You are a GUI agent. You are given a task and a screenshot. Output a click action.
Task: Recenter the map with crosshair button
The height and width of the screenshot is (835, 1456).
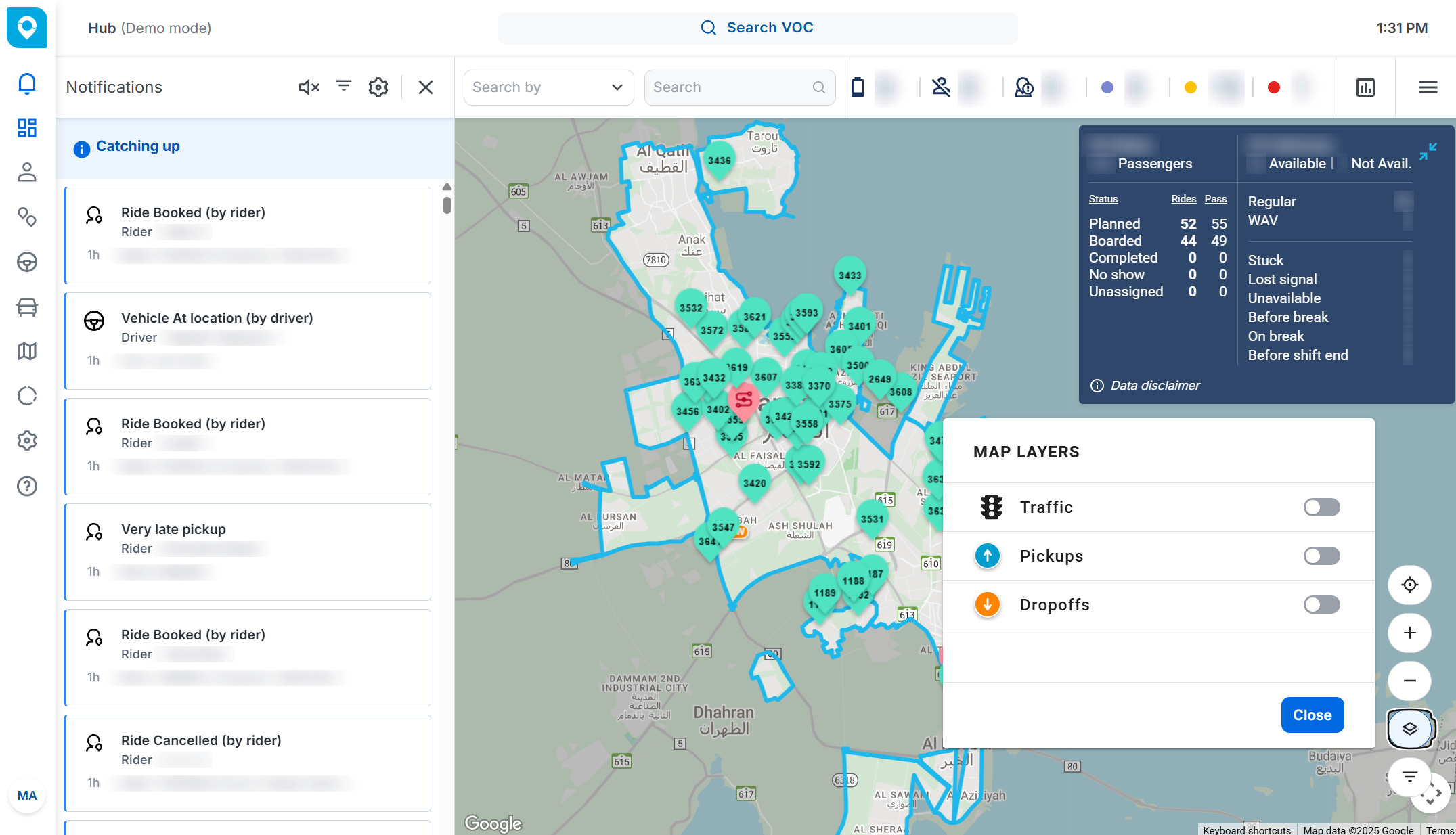[1409, 585]
